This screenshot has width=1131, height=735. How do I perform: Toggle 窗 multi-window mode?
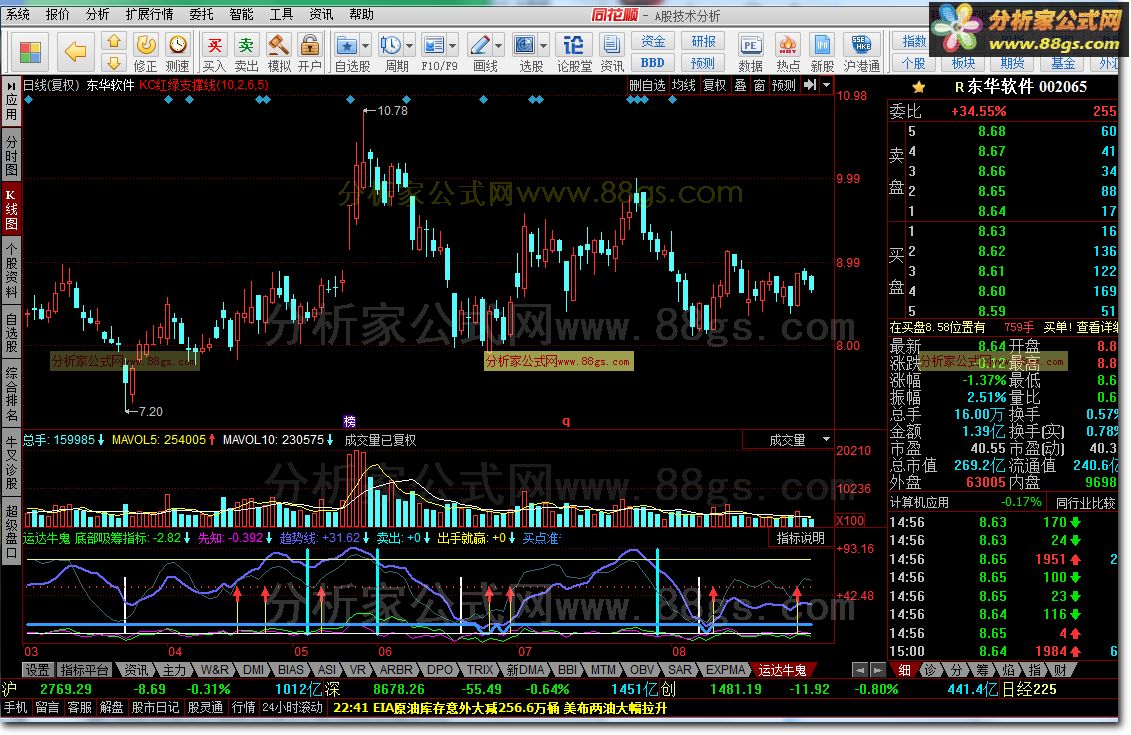[759, 85]
